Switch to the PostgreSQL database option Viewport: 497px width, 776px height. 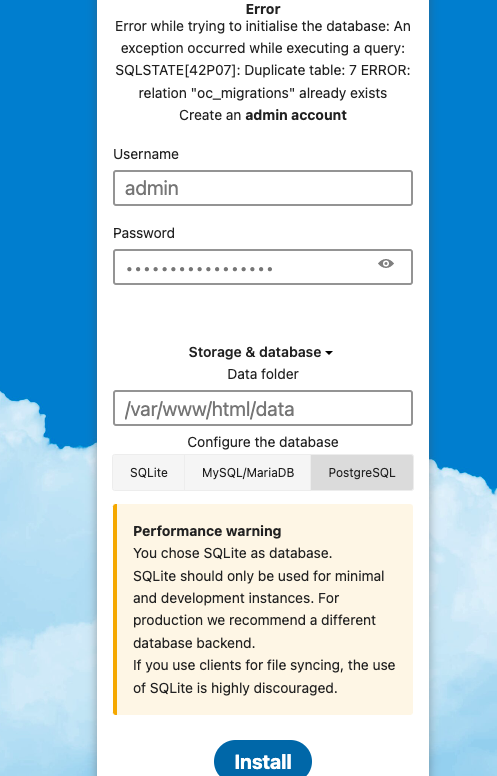pyautogui.click(x=362, y=473)
